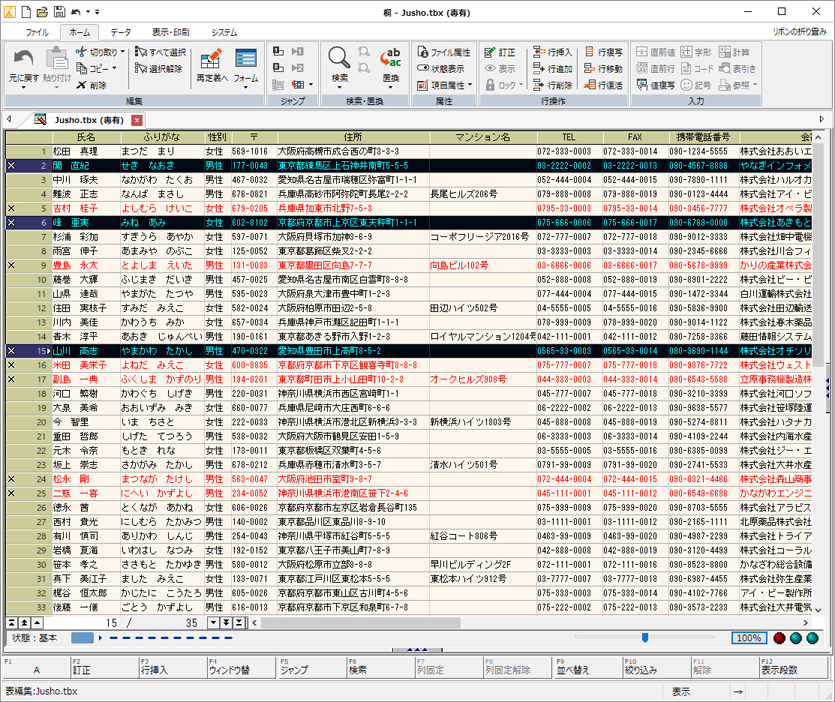Set jump mark 2 icon in ジャンプ group
Screen dimensions: 835x702
[278, 68]
